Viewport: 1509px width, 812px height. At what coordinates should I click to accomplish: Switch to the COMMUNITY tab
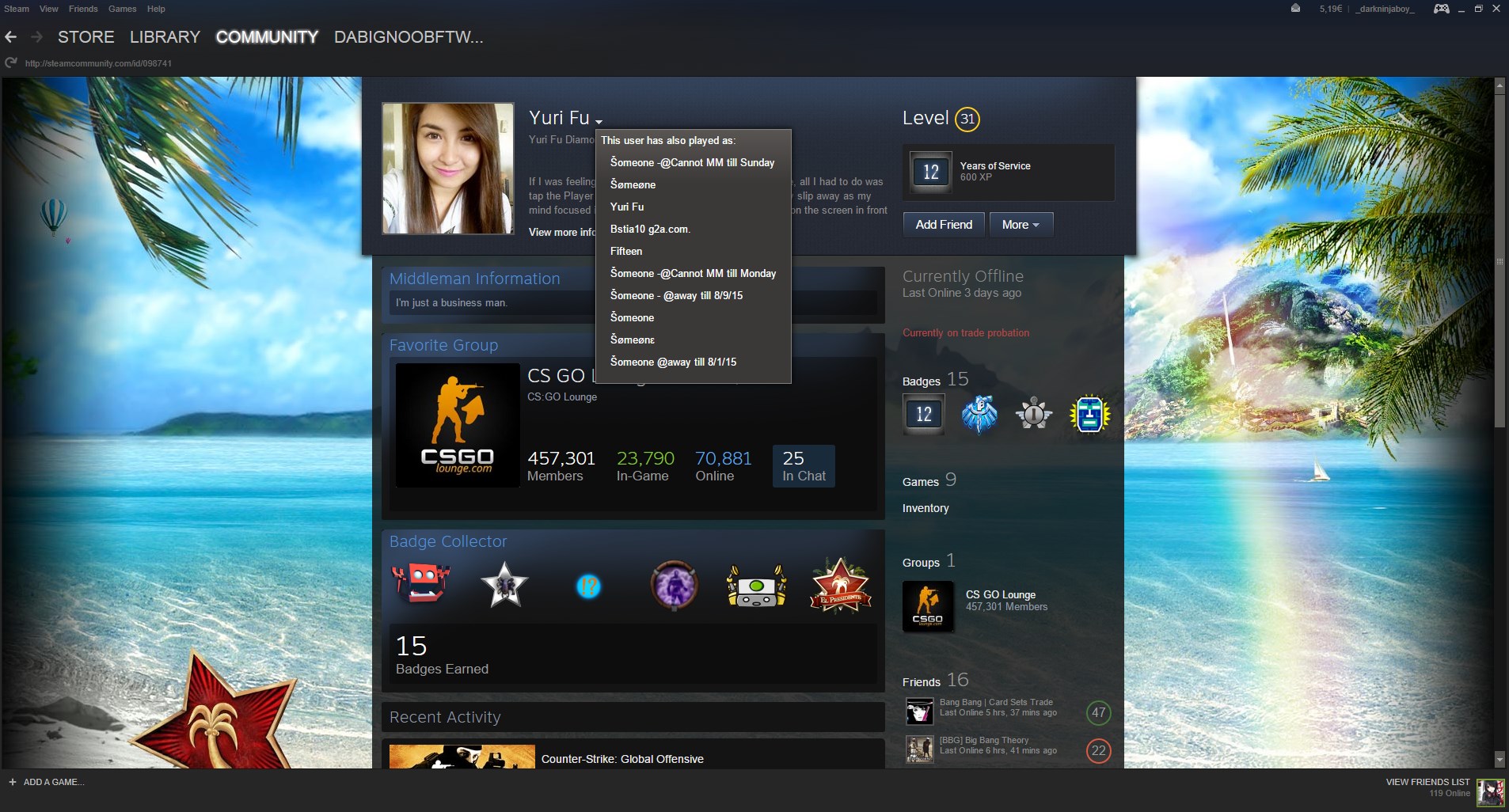click(267, 37)
